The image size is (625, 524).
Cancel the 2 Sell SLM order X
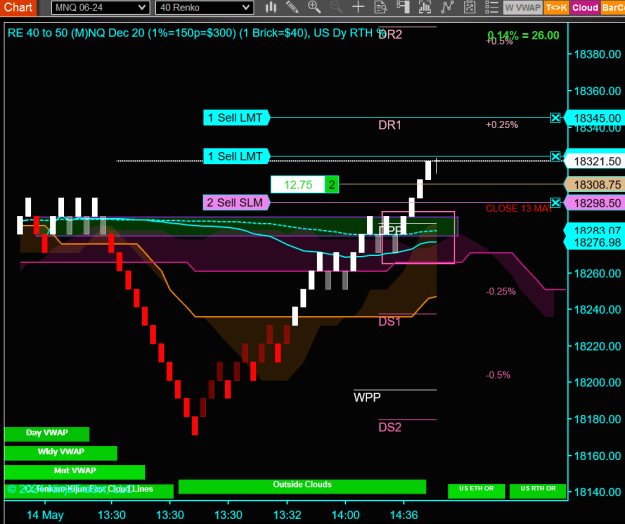(x=555, y=202)
